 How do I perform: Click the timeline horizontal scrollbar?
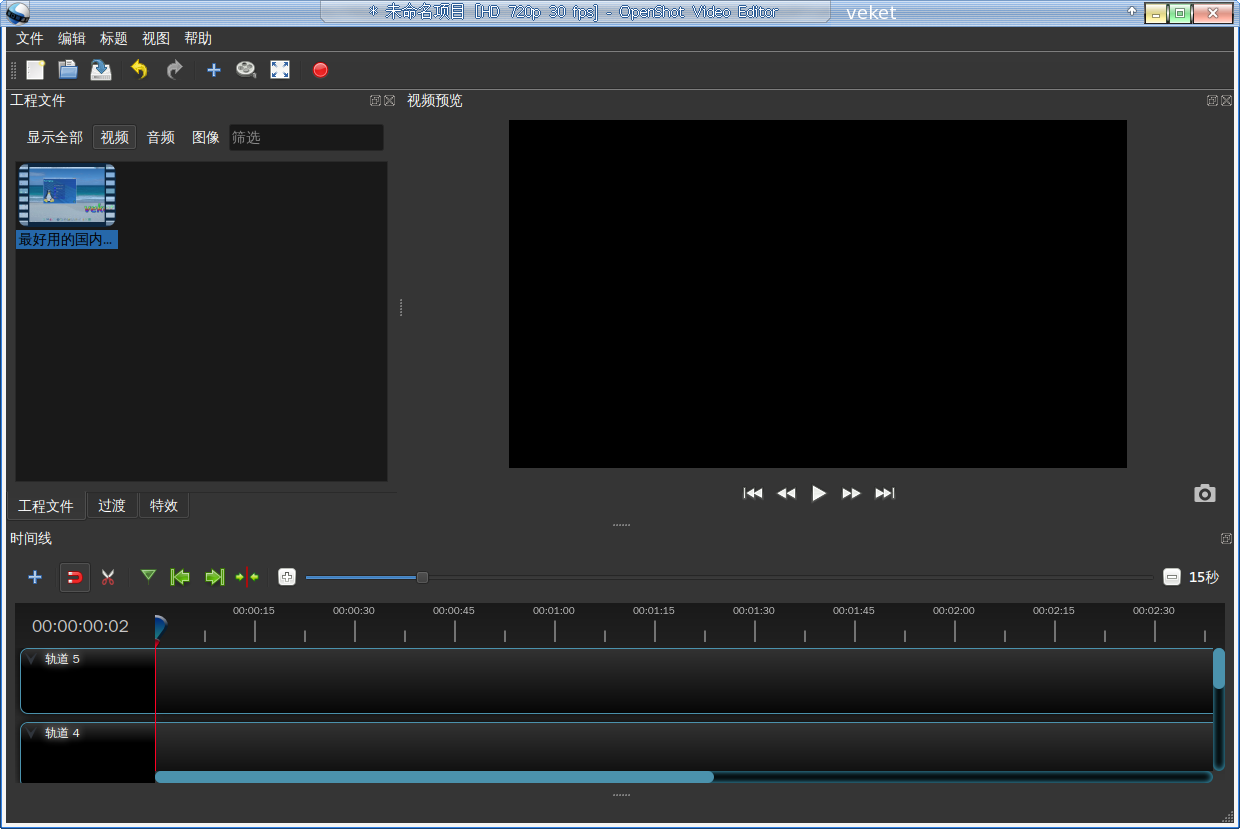pyautogui.click(x=434, y=777)
